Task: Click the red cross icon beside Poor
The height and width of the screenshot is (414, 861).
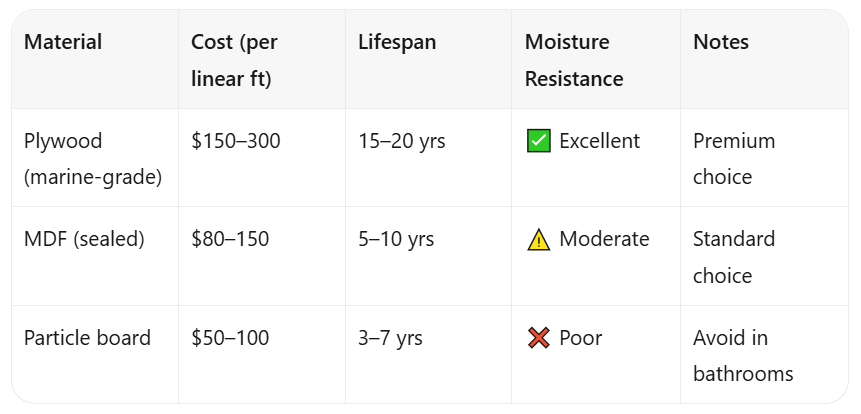Action: (x=539, y=338)
